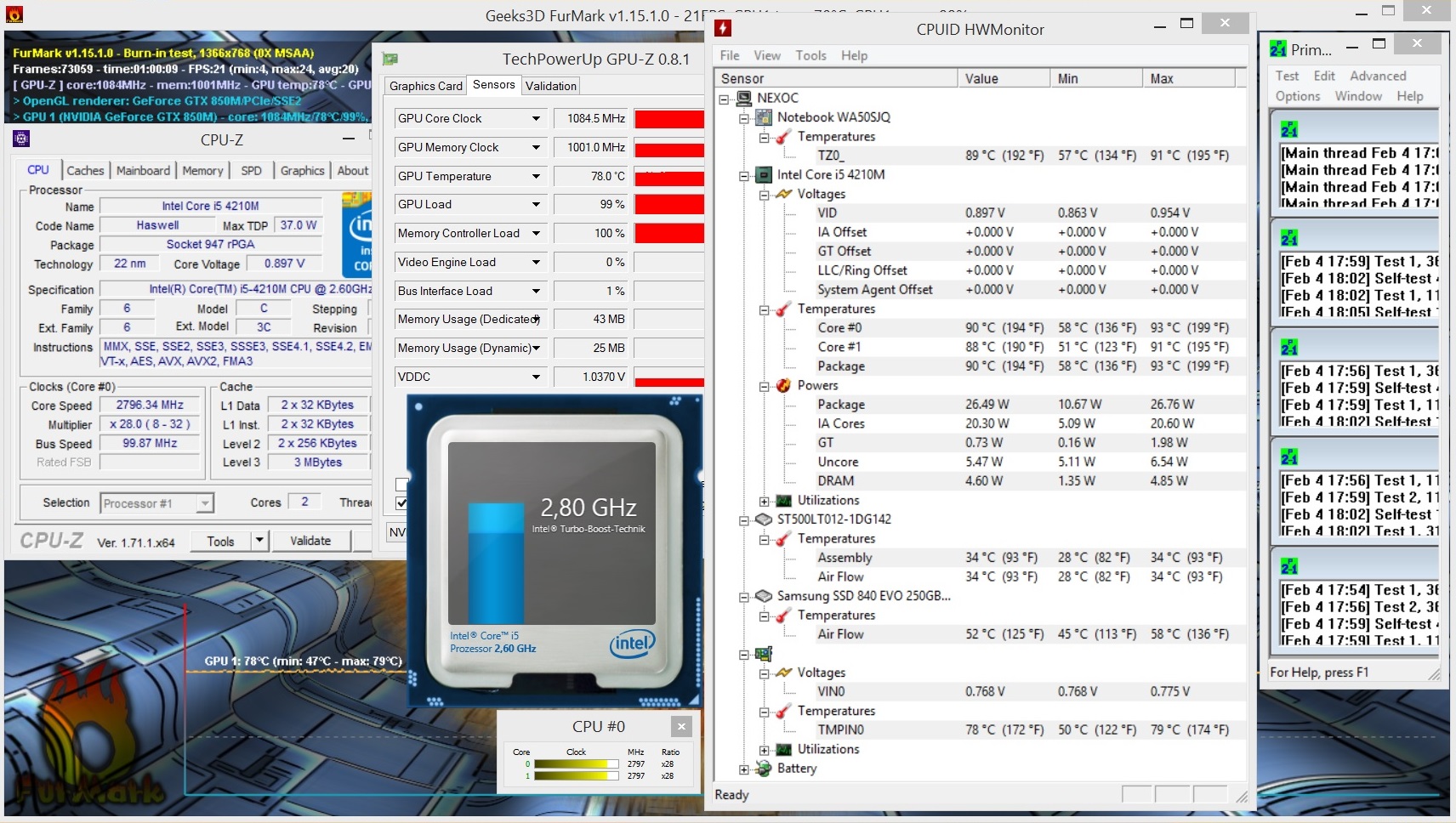Screen dimensions: 1456x823
Task: Open the VDDC sensor dropdown
Action: 536,377
